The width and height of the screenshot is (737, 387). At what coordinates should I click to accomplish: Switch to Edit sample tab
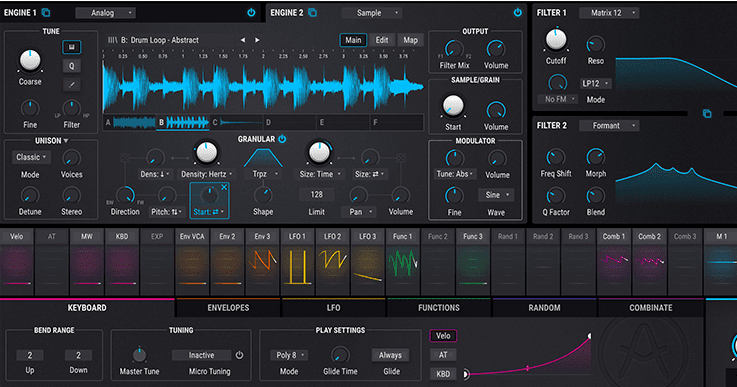coord(382,40)
